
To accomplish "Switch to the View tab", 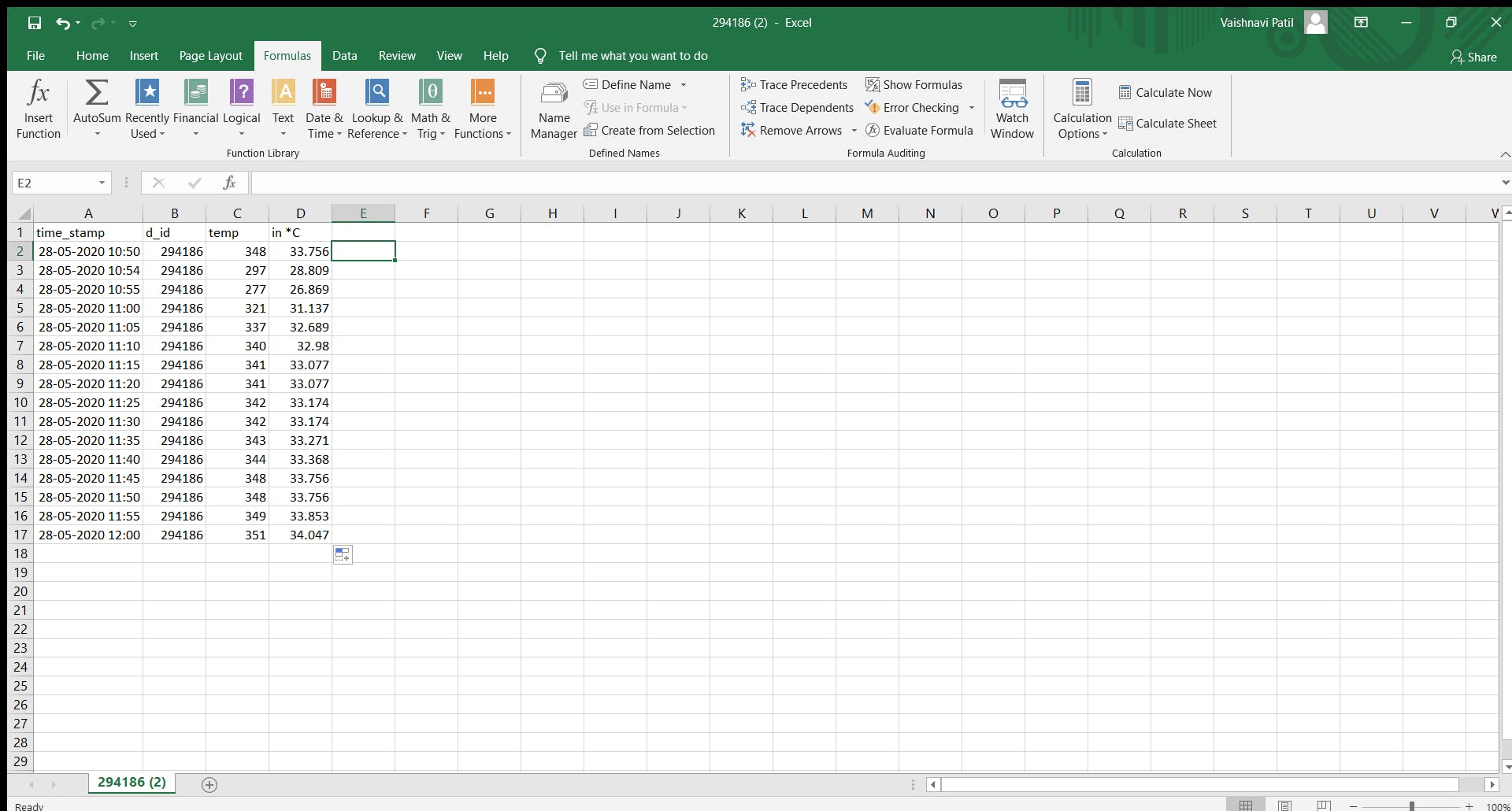I will point(449,55).
